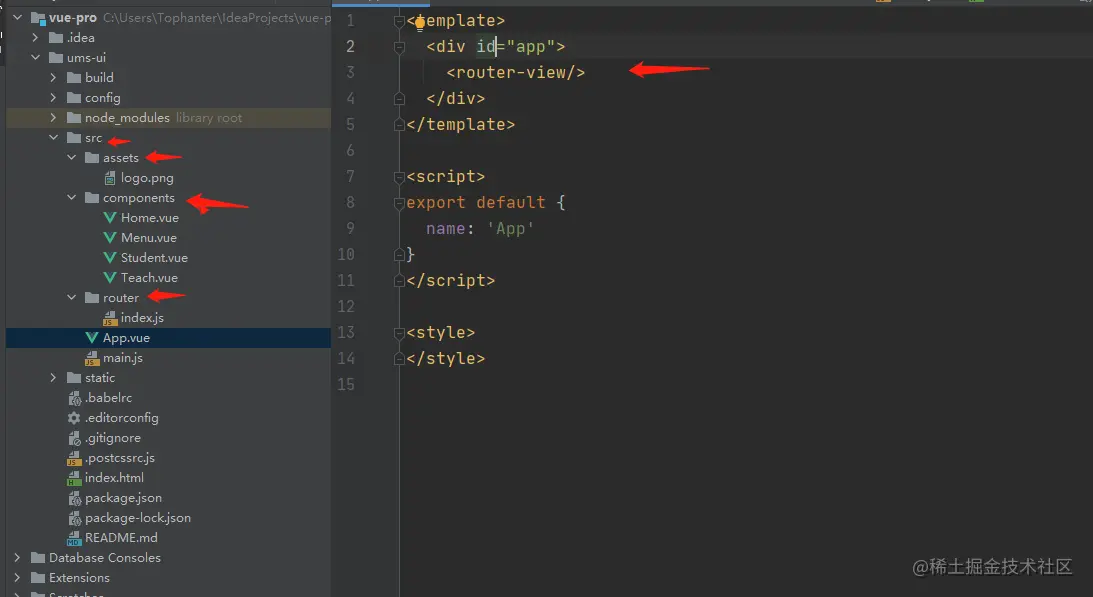Click the App.vue Vue icon
The image size is (1093, 597).
click(91, 338)
